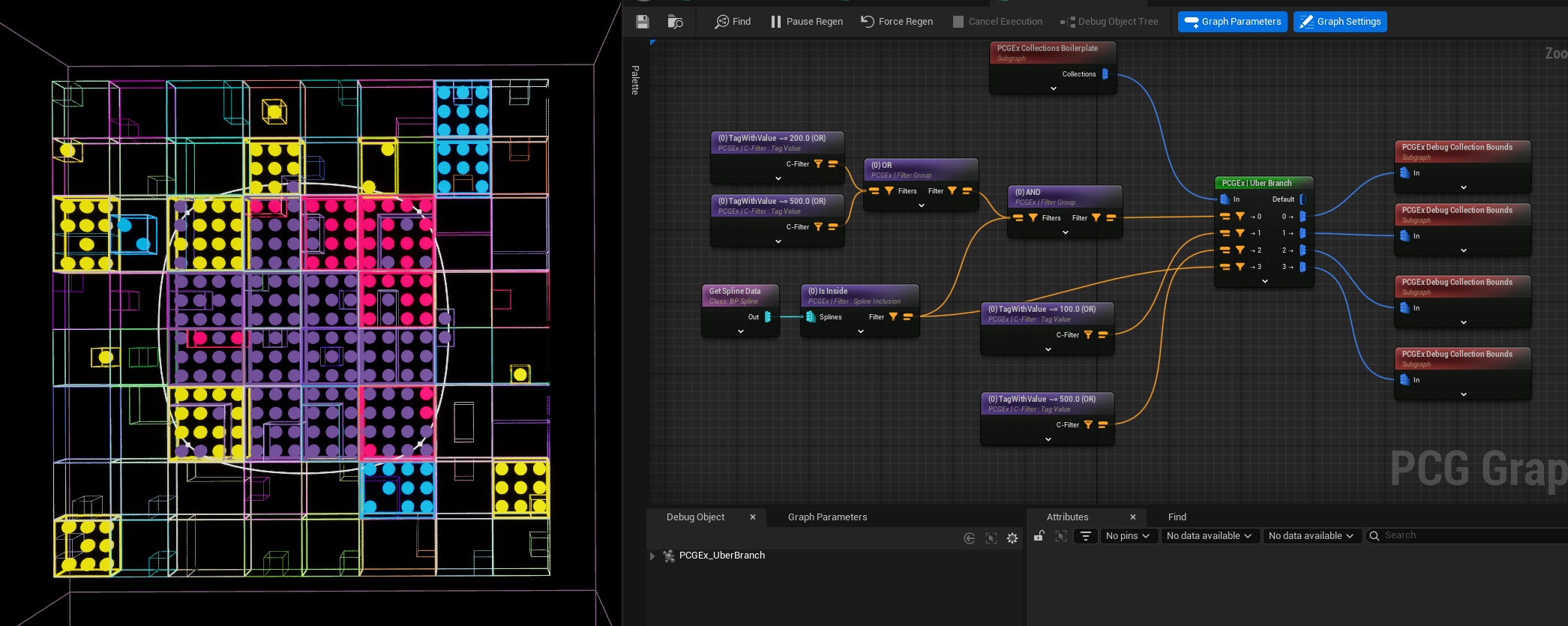Switch to the Graph Parameters tab
Viewport: 1568px width, 626px height.
coord(827,517)
